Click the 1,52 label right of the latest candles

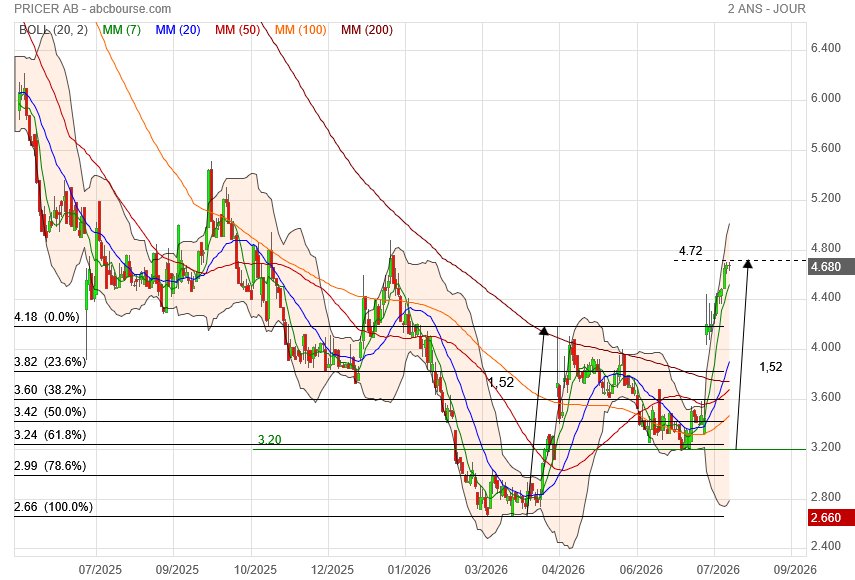pos(770,367)
